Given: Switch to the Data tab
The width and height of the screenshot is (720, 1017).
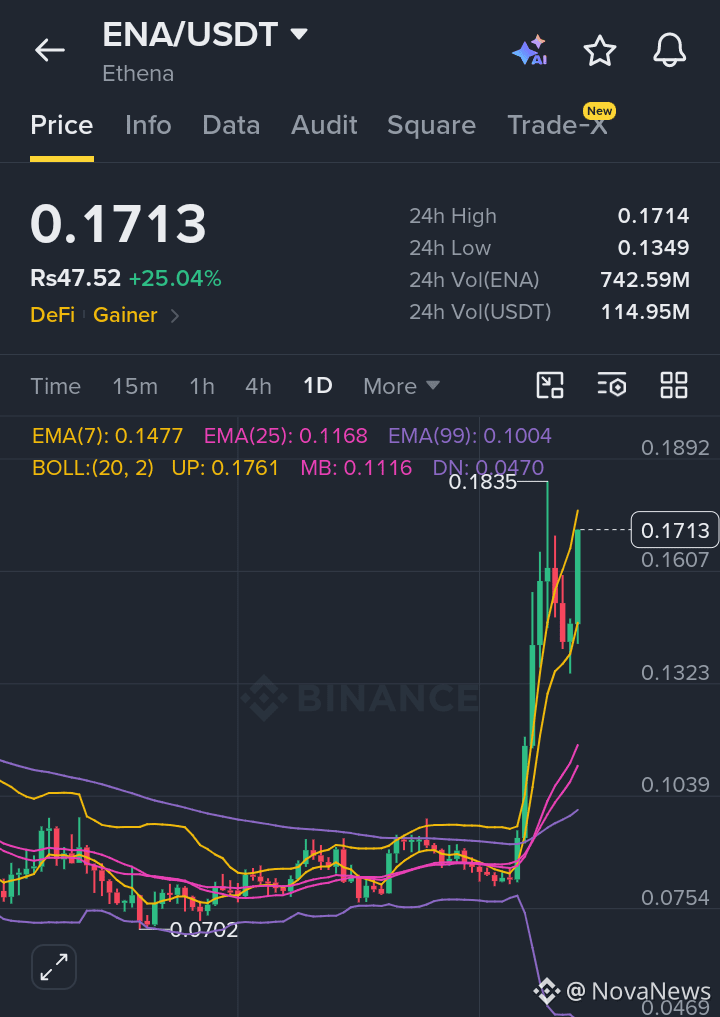Looking at the screenshot, I should [231, 125].
